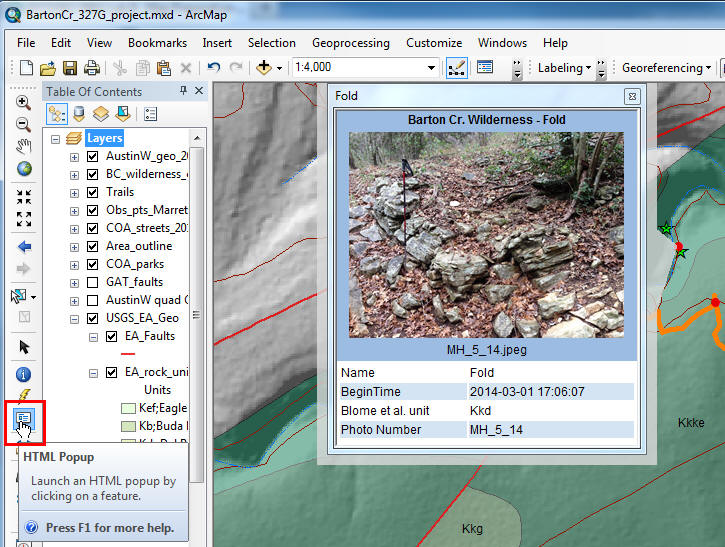Viewport: 725px width, 547px height.
Task: Open the Windows menu
Action: 502,43
